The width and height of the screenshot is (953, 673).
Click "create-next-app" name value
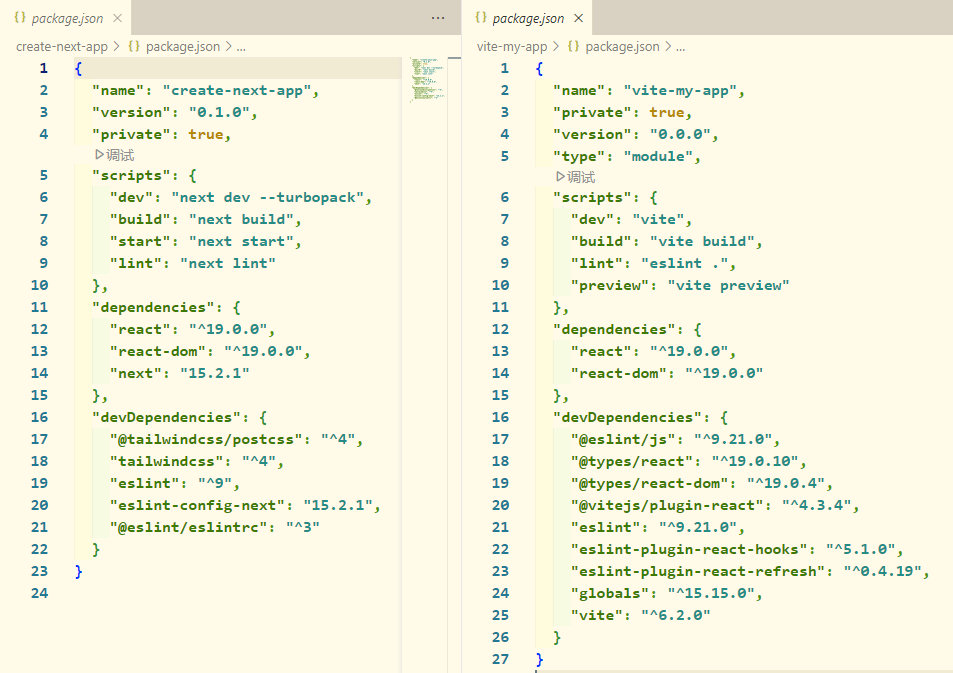click(x=236, y=90)
